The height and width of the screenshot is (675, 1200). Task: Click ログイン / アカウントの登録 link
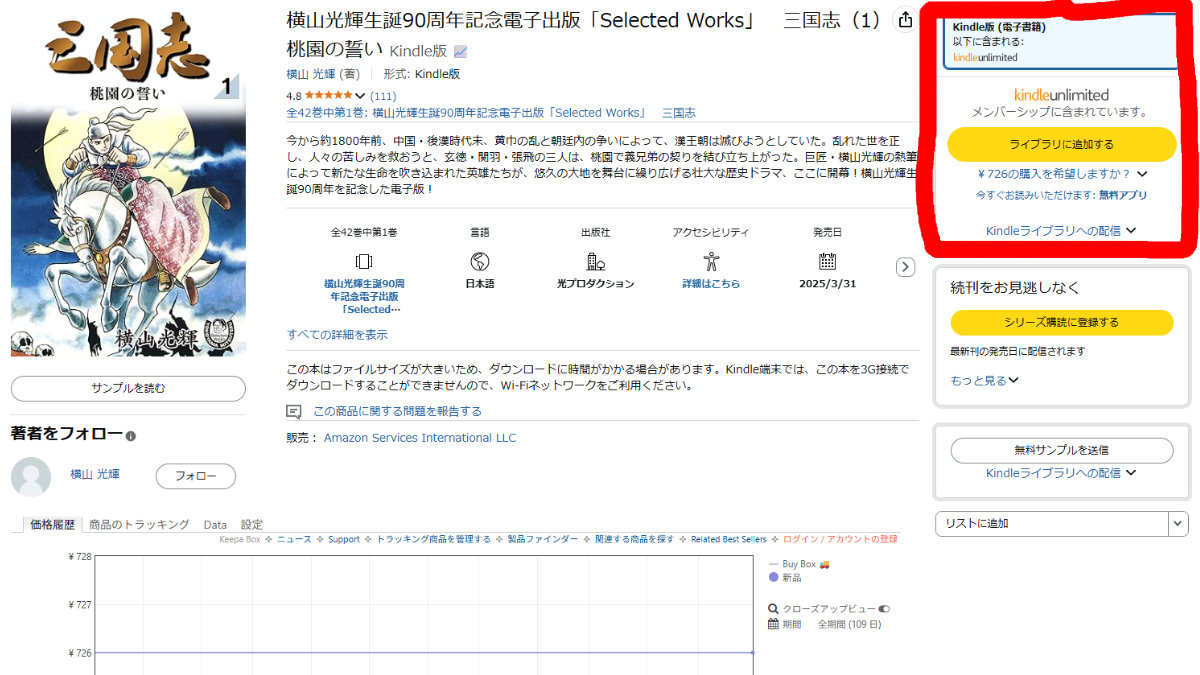tap(840, 539)
